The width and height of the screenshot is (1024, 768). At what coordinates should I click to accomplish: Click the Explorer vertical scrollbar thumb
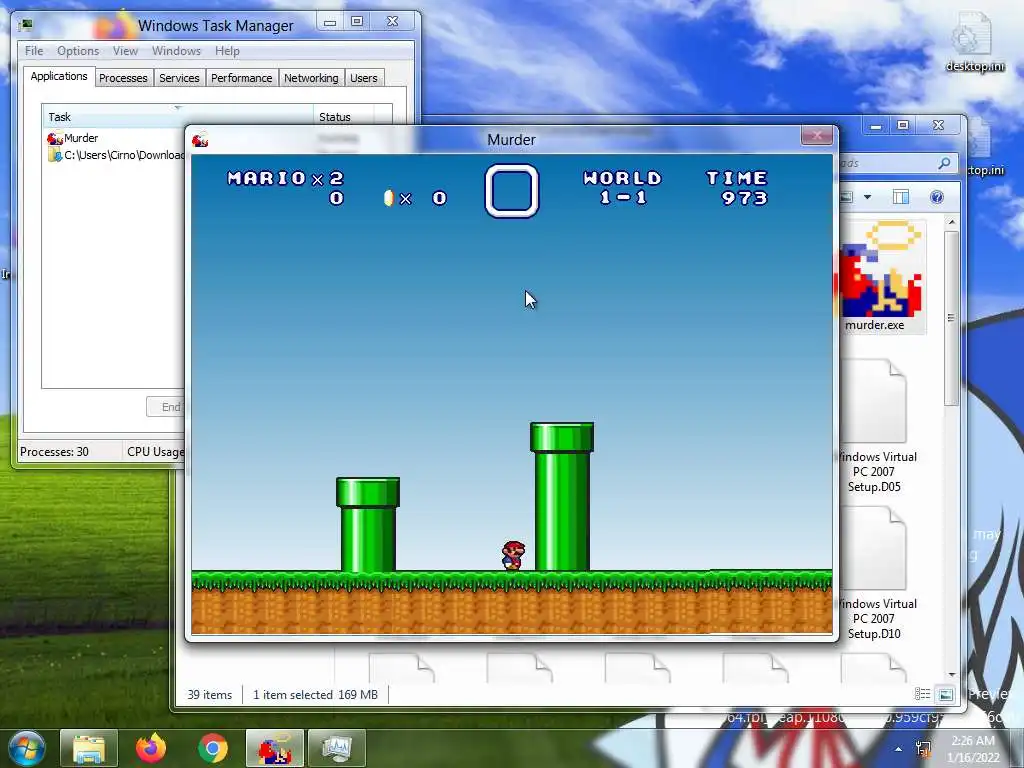coord(951,318)
